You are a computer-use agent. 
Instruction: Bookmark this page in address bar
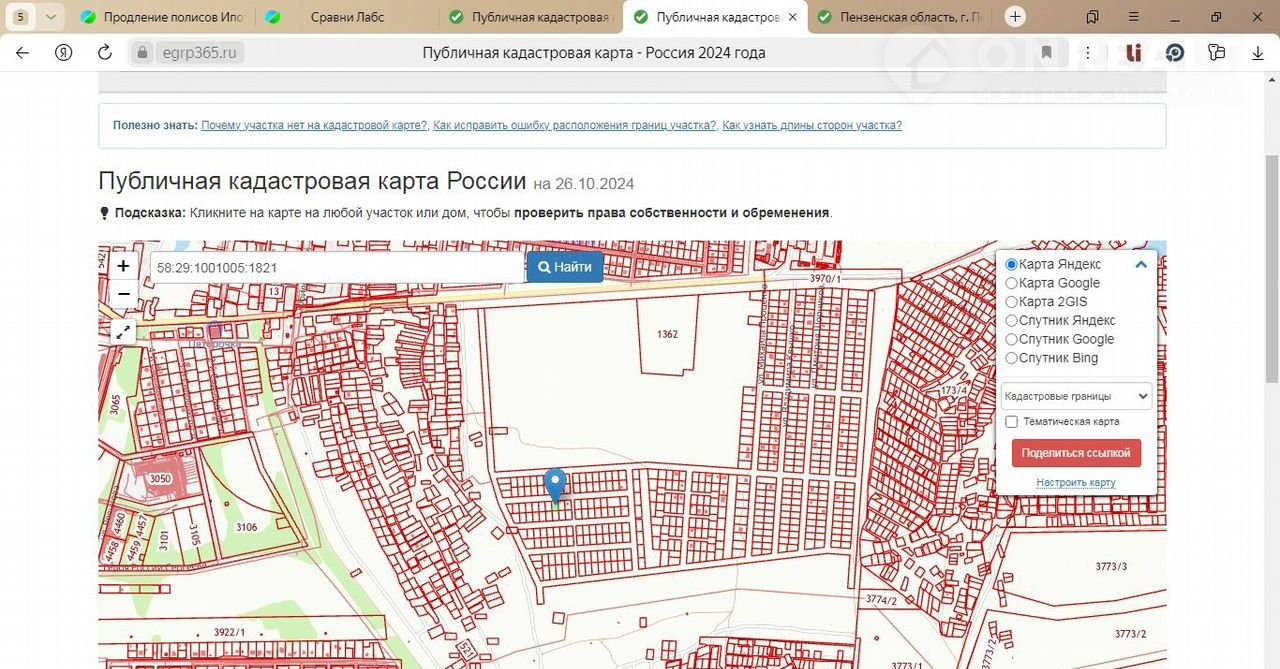click(1046, 53)
